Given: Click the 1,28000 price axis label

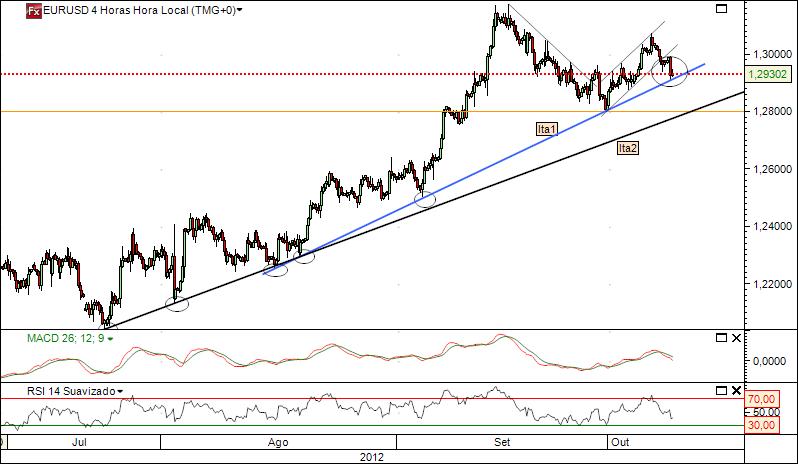Looking at the screenshot, I should 773,111.
